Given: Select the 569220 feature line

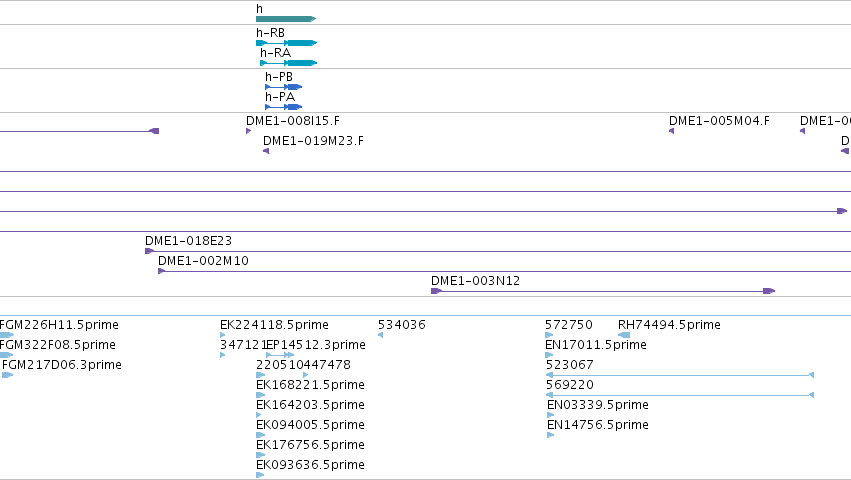Looking at the screenshot, I should (x=680, y=395).
